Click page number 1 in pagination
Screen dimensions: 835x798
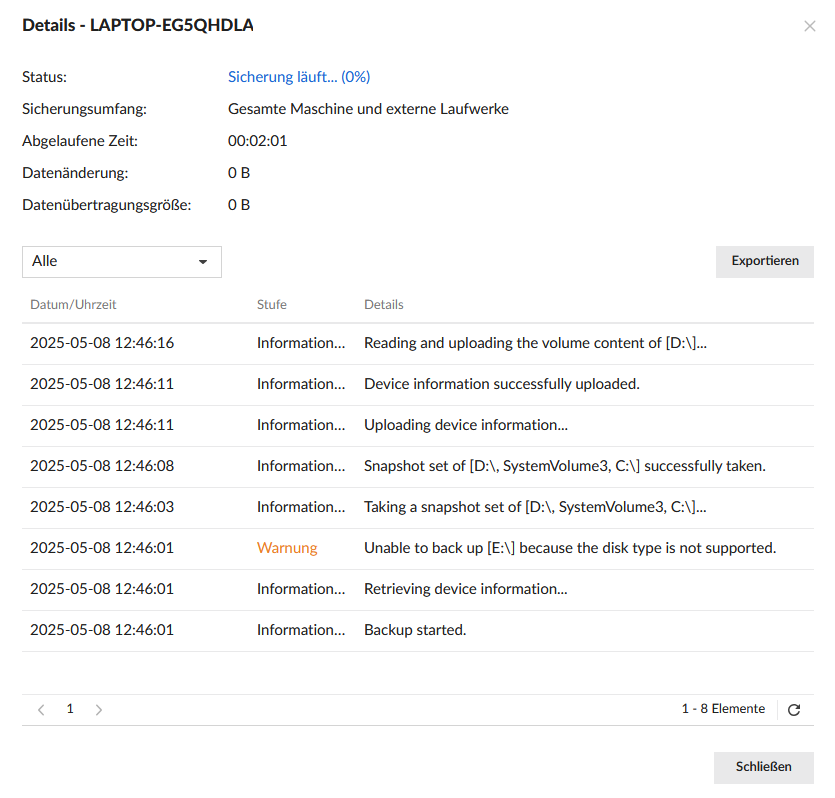70,709
